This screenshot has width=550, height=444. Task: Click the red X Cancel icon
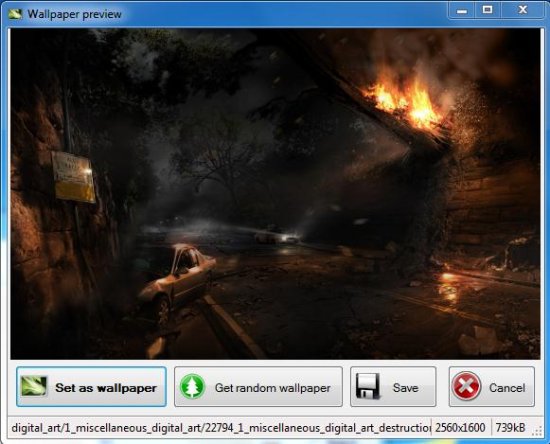tap(466, 386)
